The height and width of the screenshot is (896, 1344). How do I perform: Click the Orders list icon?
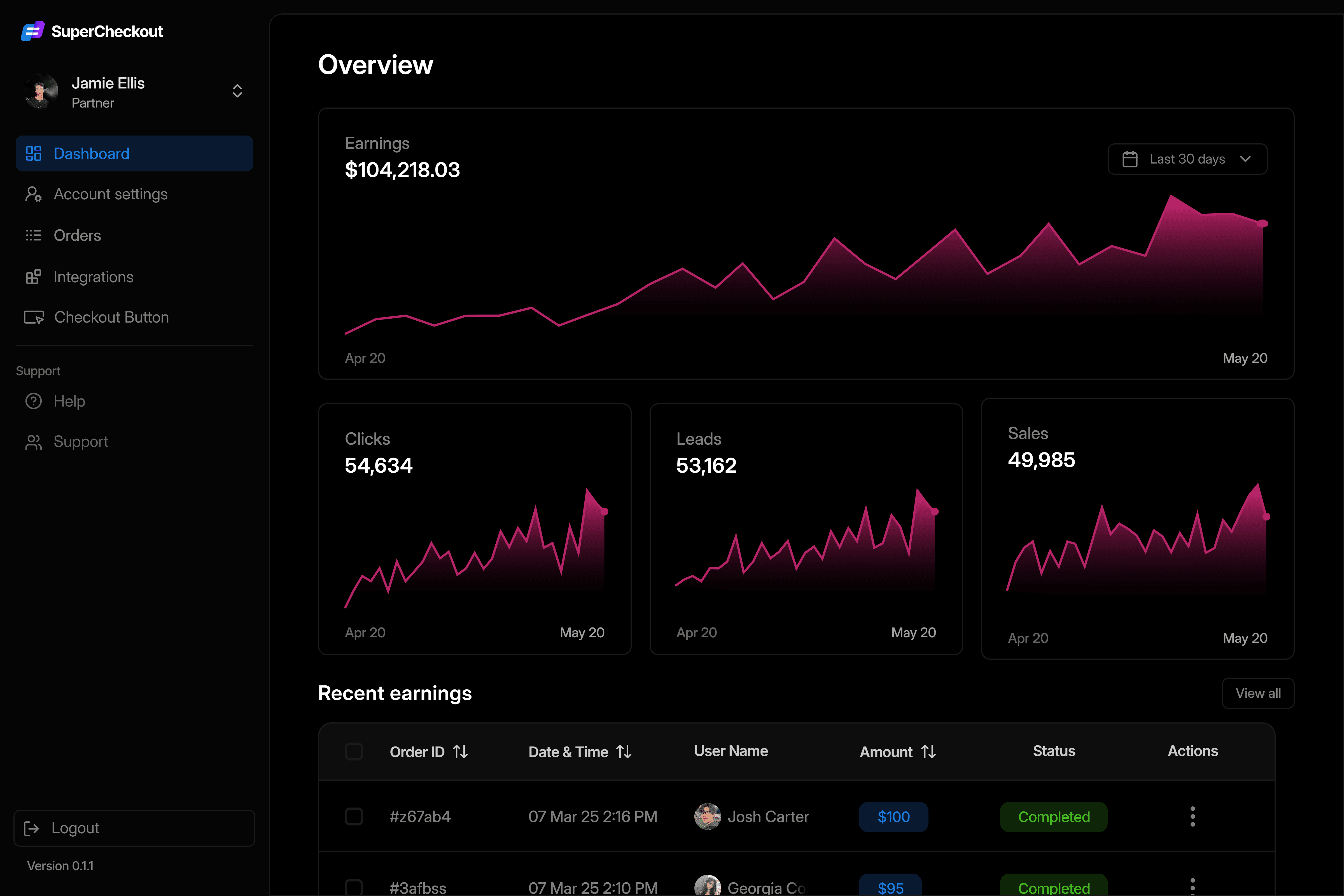coord(34,235)
